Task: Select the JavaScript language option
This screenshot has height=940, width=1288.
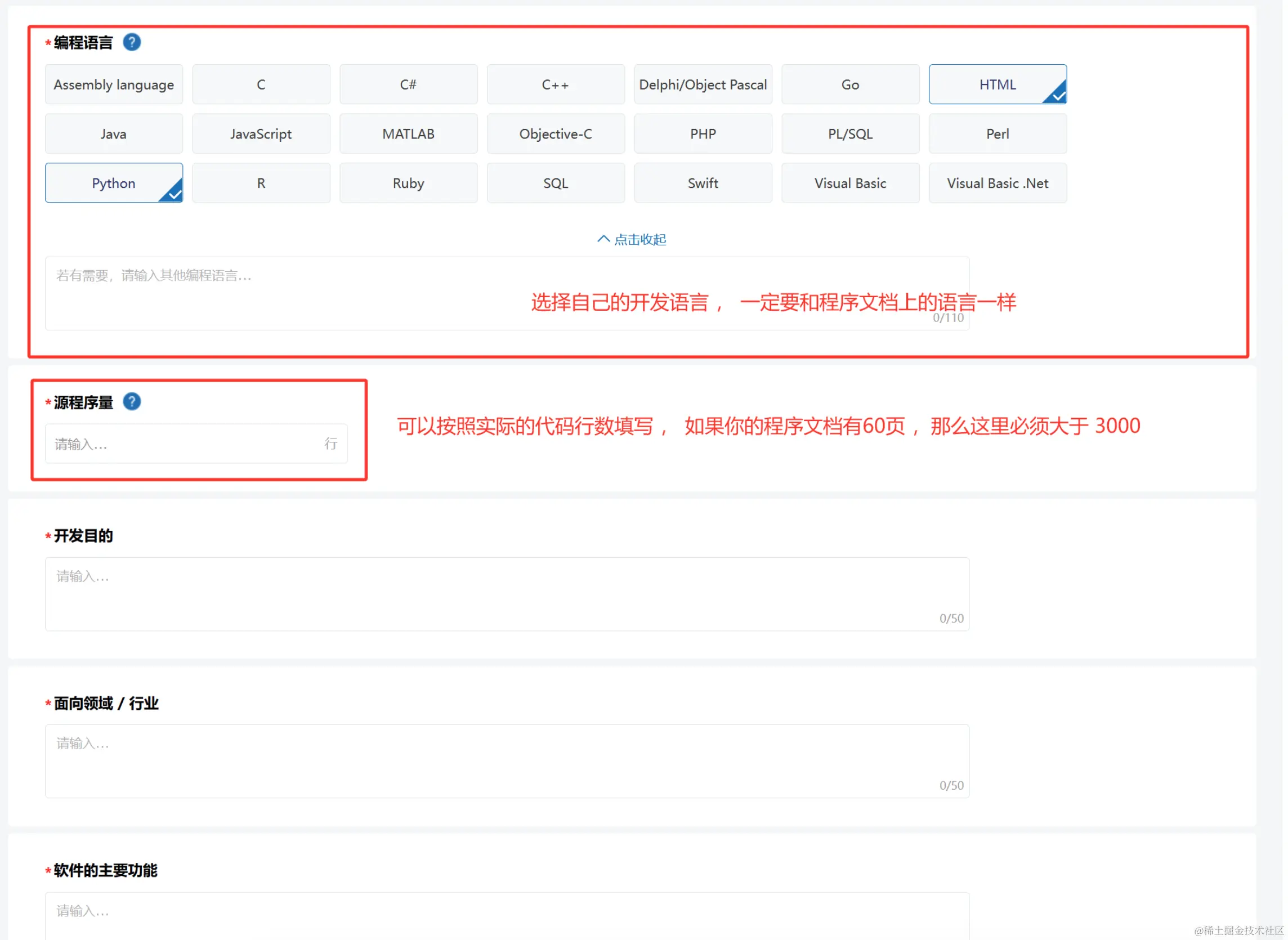Action: click(261, 135)
